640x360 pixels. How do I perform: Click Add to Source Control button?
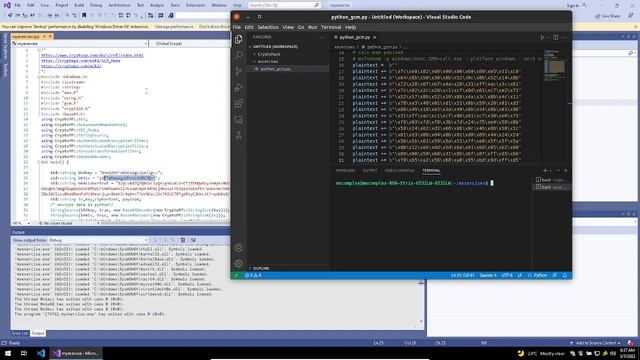[596, 343]
